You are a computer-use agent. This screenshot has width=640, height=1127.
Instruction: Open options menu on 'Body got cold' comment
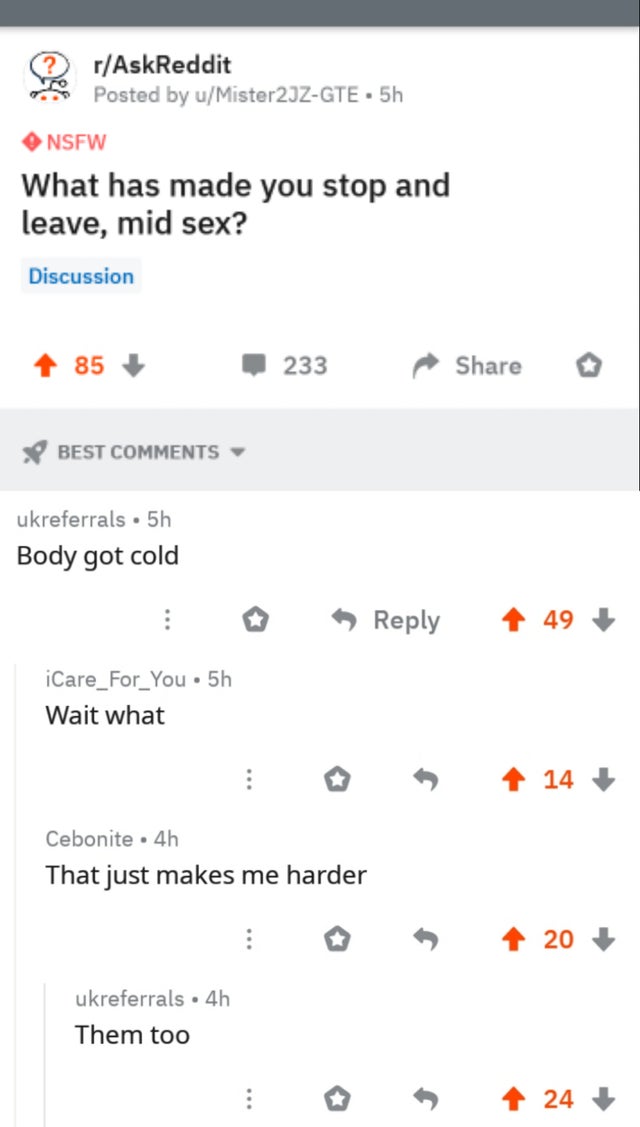(x=167, y=620)
